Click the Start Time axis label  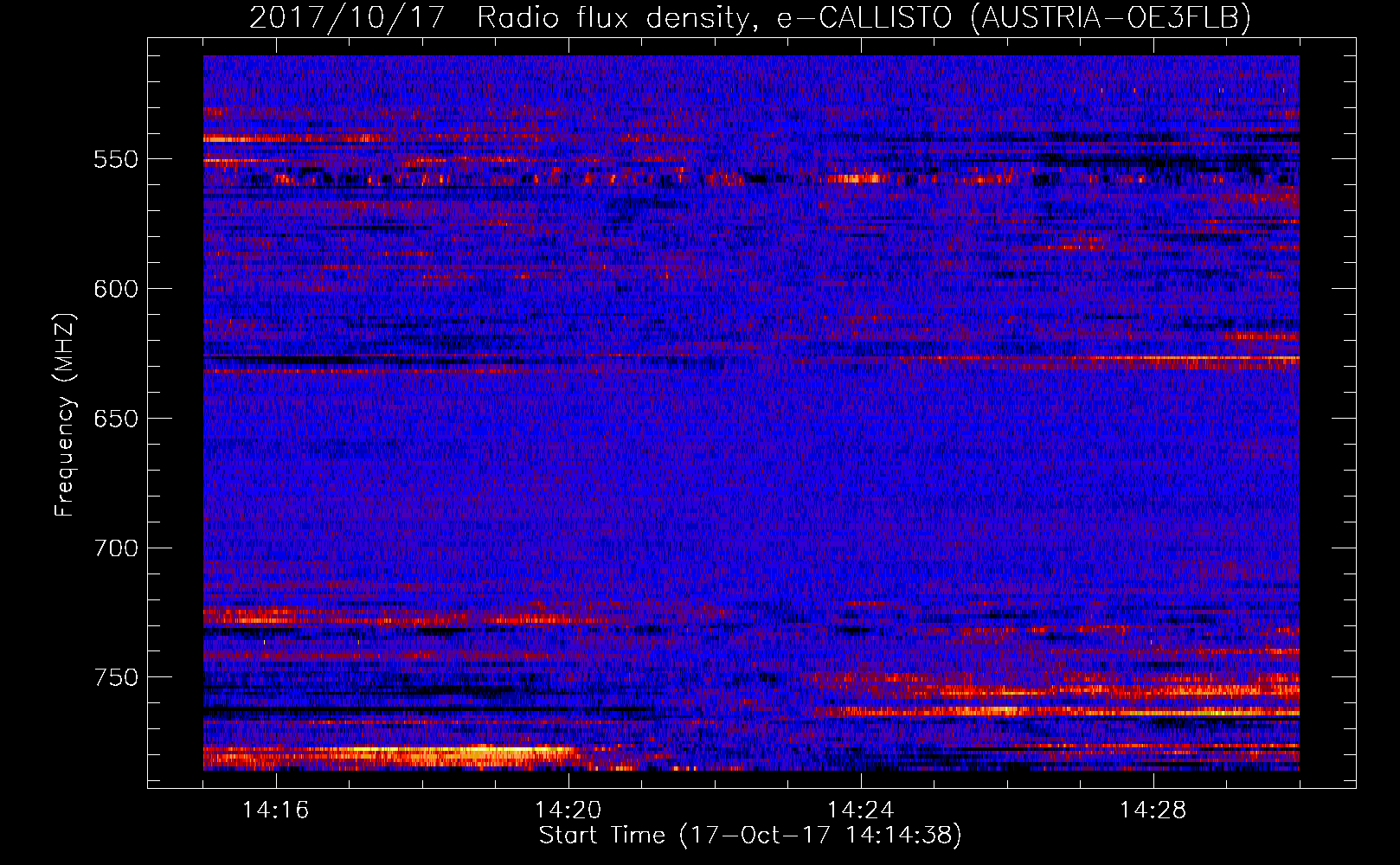point(750,836)
